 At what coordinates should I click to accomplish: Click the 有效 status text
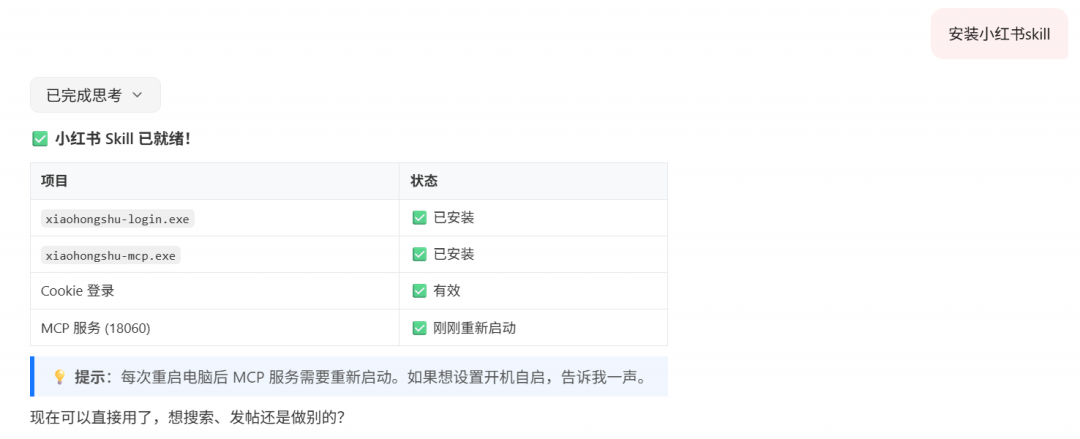point(447,291)
